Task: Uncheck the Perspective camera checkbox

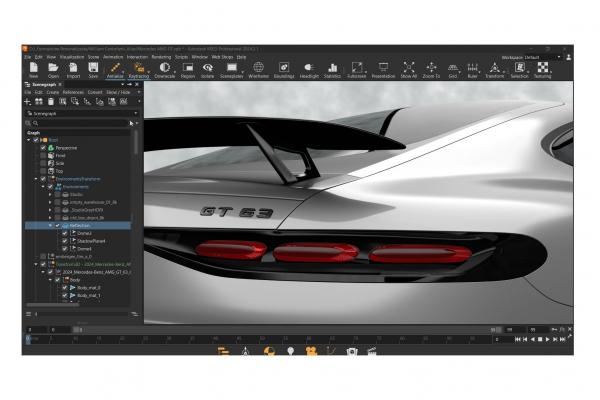Action: tap(43, 147)
